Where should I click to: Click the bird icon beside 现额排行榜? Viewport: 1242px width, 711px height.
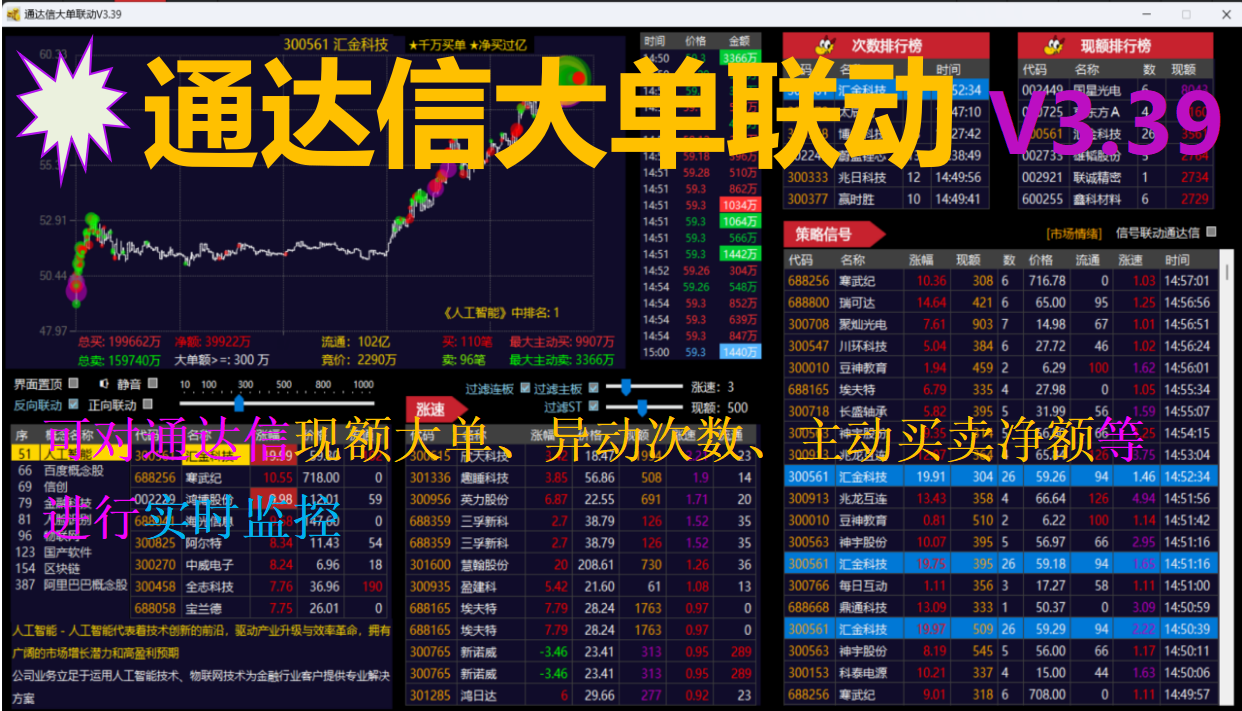1053,46
